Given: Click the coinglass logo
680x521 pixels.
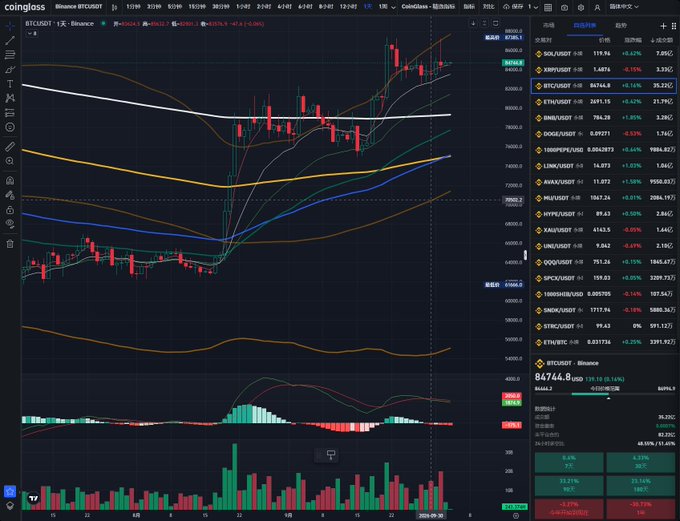Looking at the screenshot, I should click(25, 7).
